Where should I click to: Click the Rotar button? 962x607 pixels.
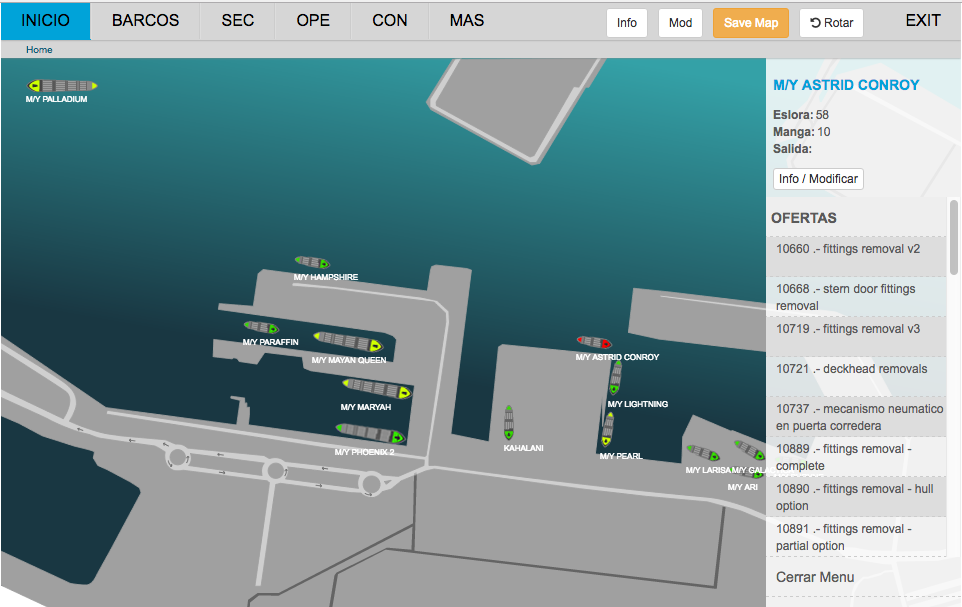coord(831,23)
